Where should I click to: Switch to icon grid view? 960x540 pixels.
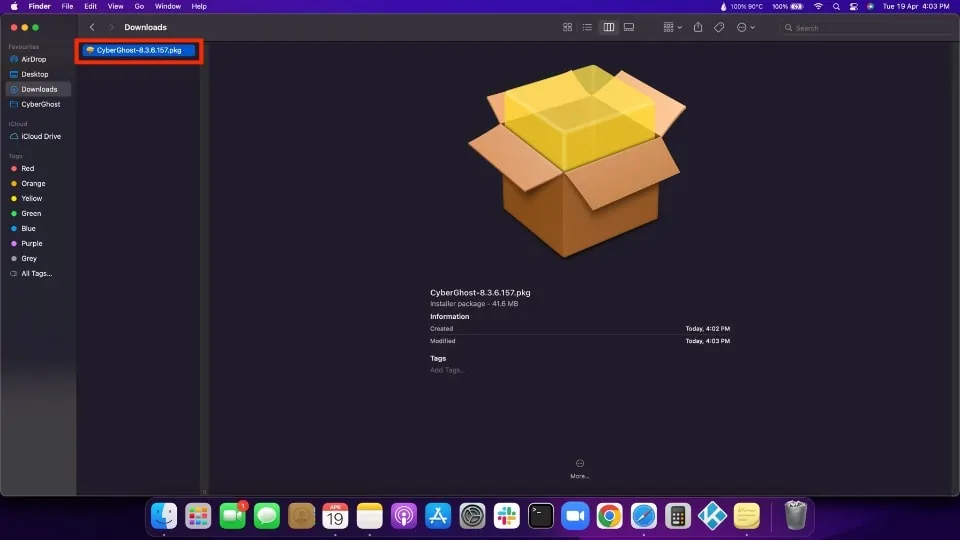point(568,27)
